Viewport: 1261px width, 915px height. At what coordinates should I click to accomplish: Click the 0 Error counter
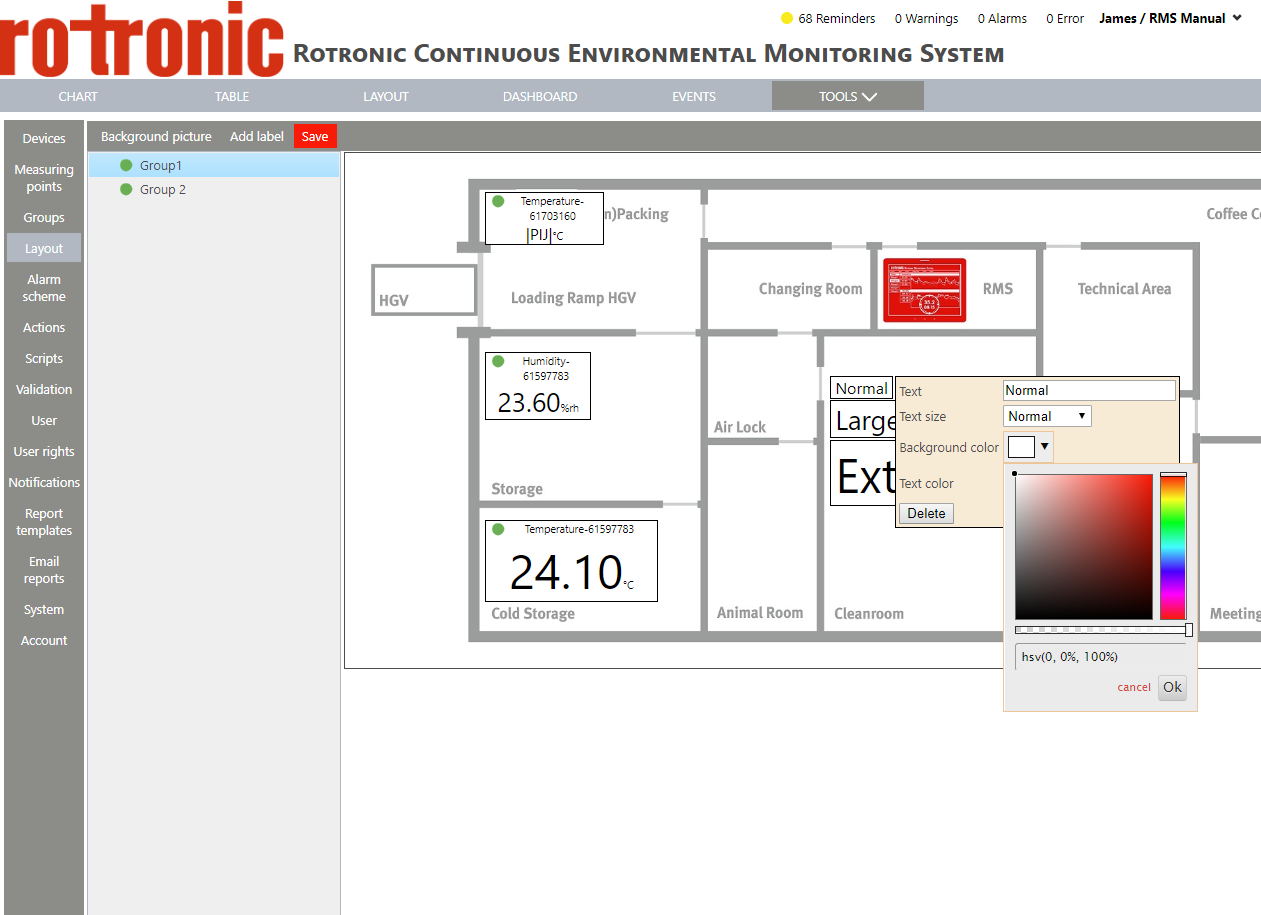coord(1065,18)
